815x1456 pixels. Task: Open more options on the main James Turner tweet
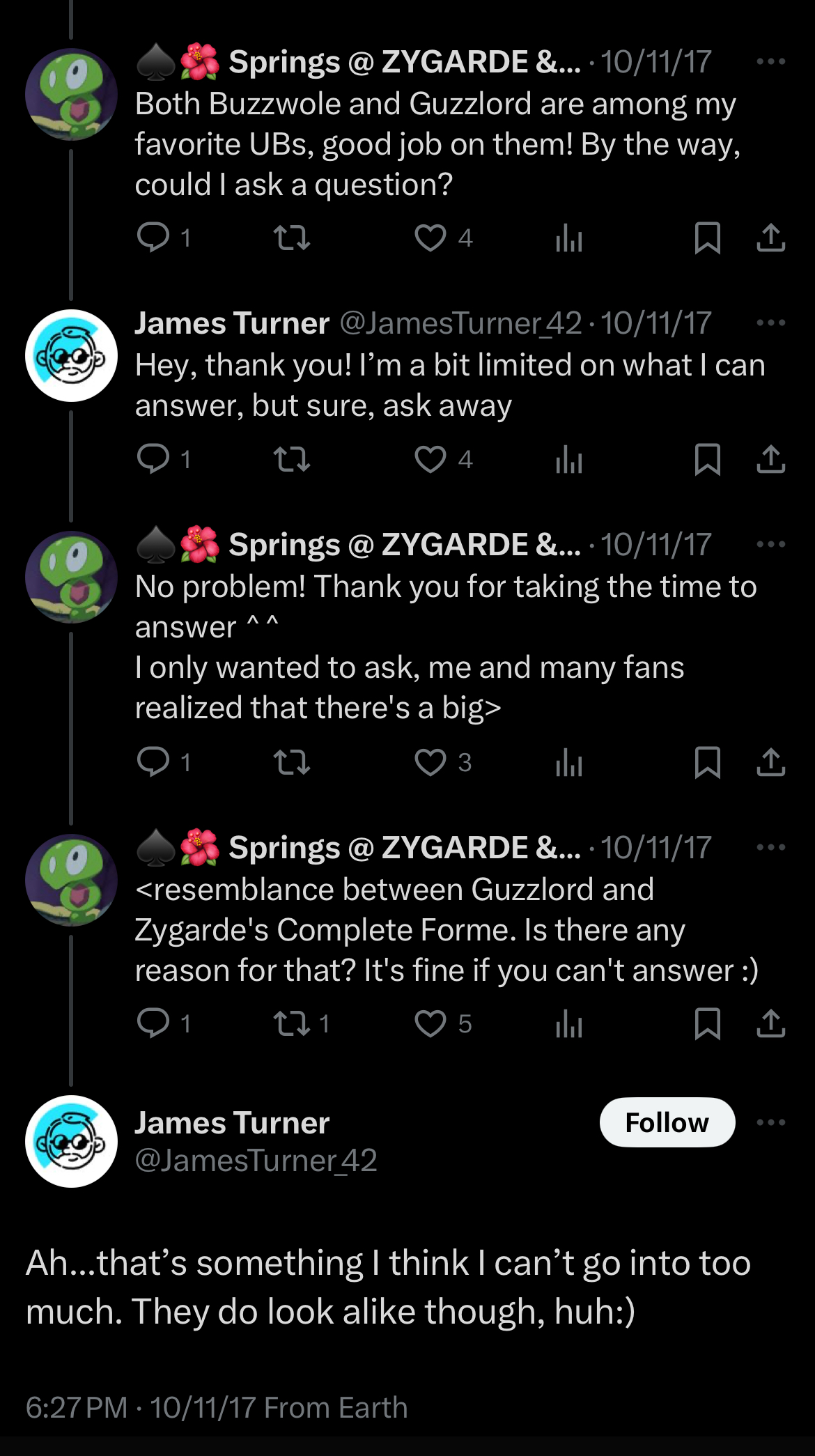click(x=770, y=1122)
